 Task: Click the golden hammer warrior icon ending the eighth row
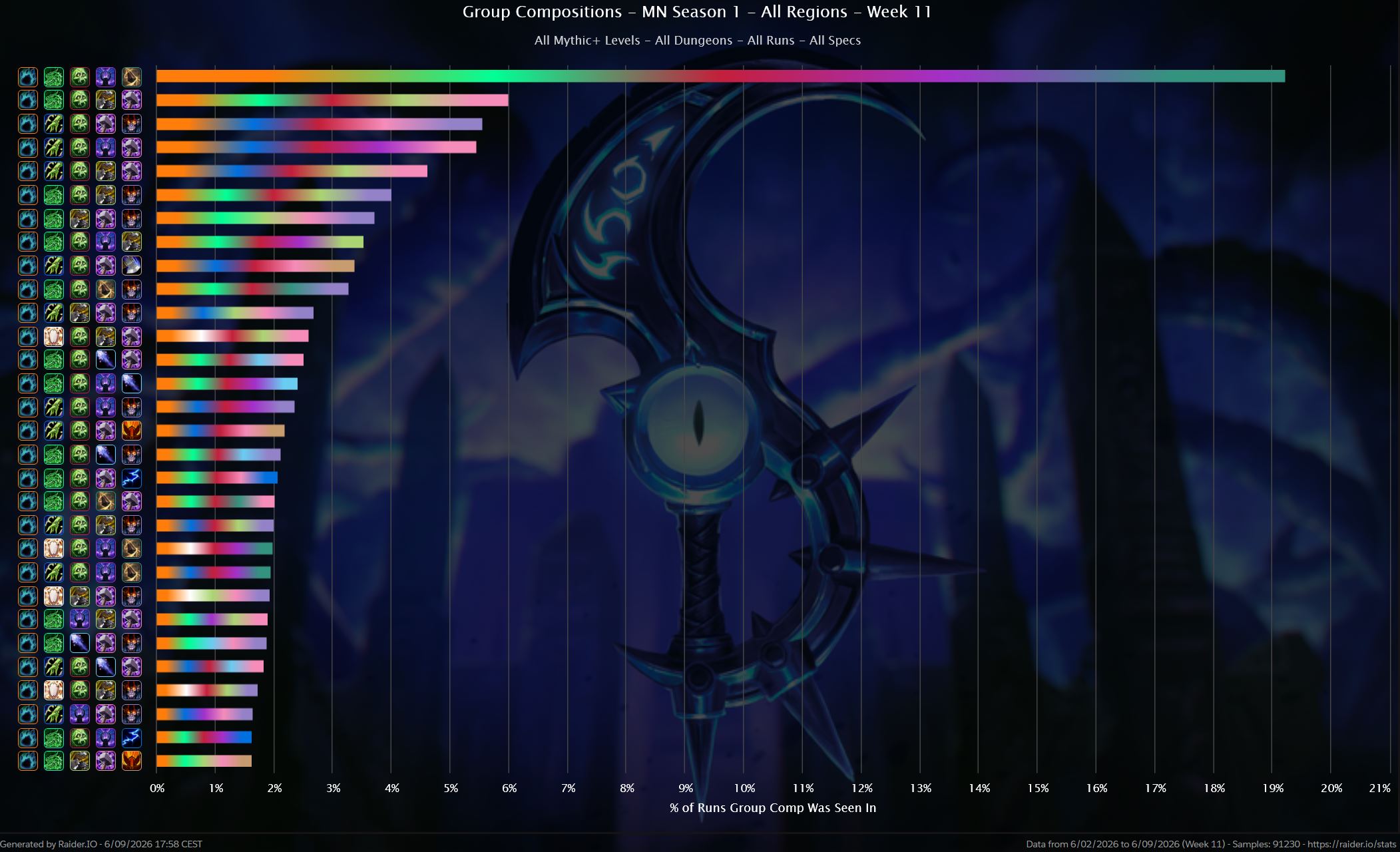pos(132,242)
